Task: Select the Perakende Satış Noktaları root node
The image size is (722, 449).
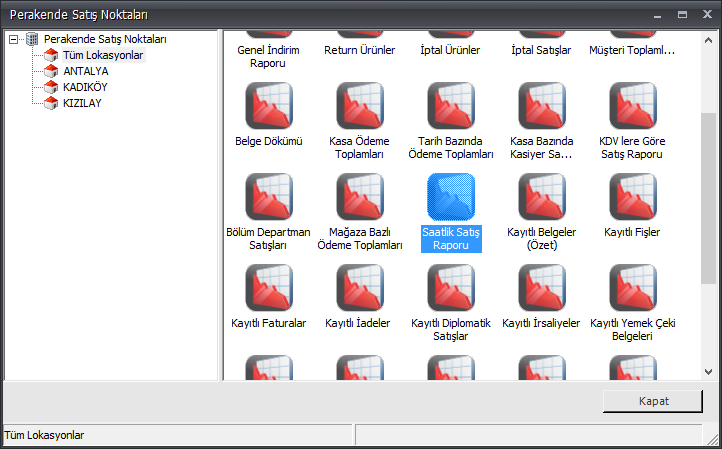Action: [105, 39]
